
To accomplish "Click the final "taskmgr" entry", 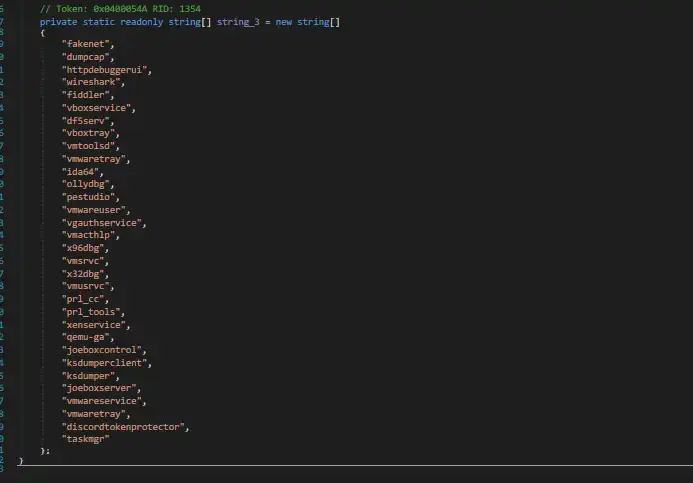I will (x=86, y=439).
